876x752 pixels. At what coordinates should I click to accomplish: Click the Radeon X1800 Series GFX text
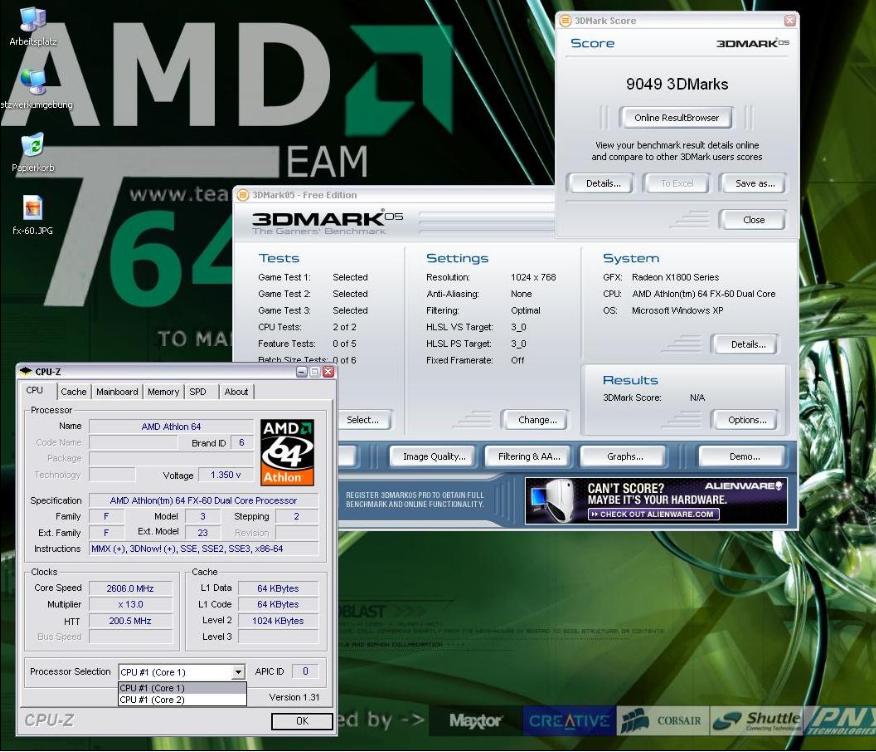(675, 277)
